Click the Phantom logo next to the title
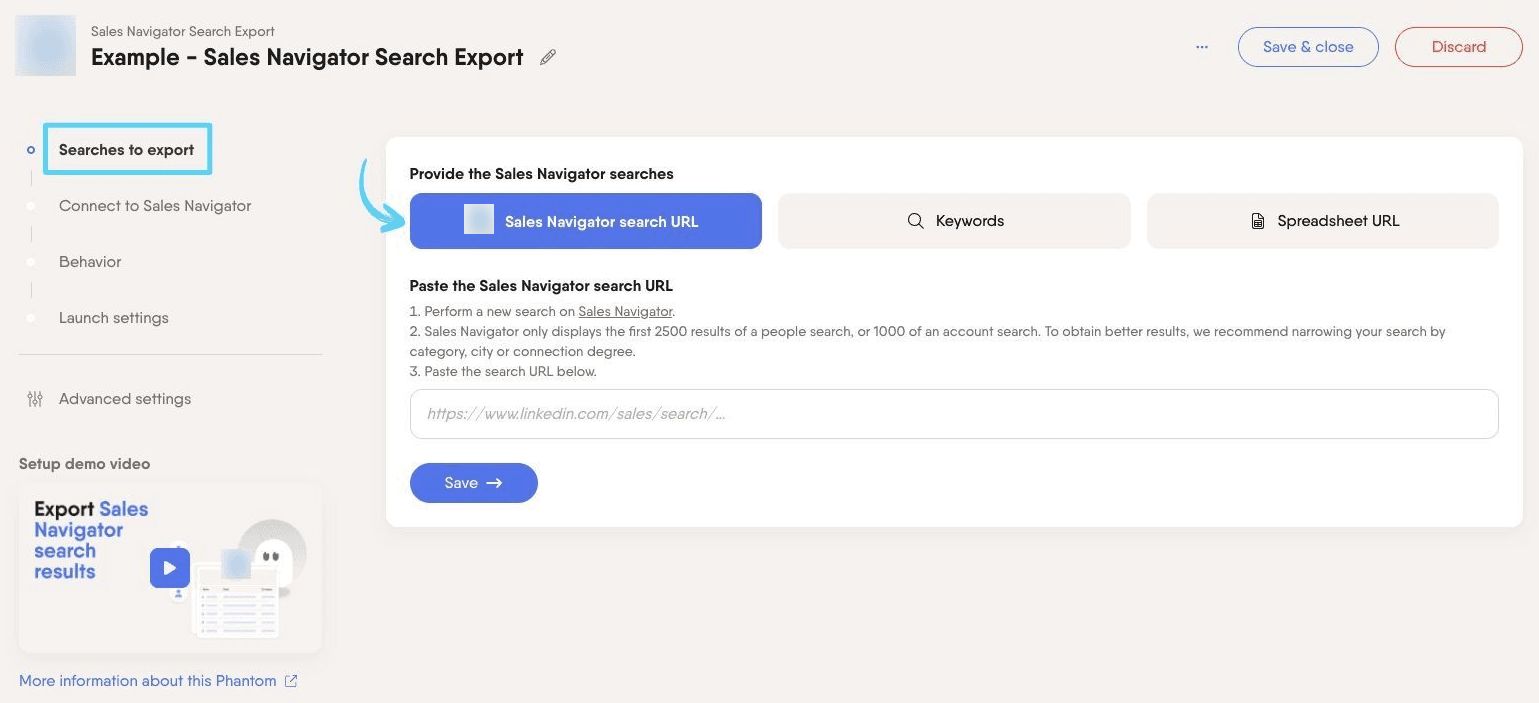Viewport: 1539px width, 703px height. click(46, 46)
